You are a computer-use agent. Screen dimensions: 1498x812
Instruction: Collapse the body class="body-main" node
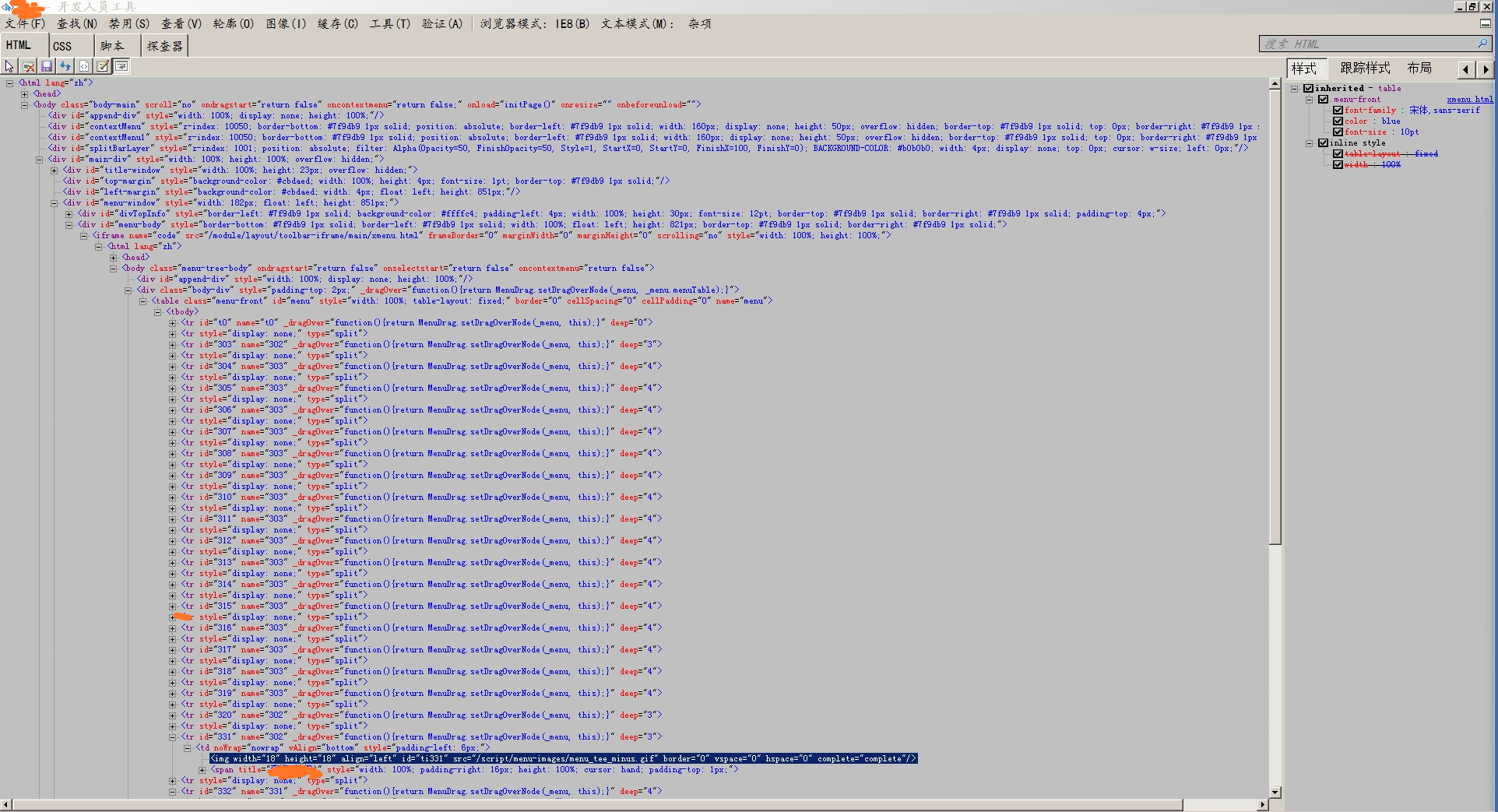tap(25, 104)
